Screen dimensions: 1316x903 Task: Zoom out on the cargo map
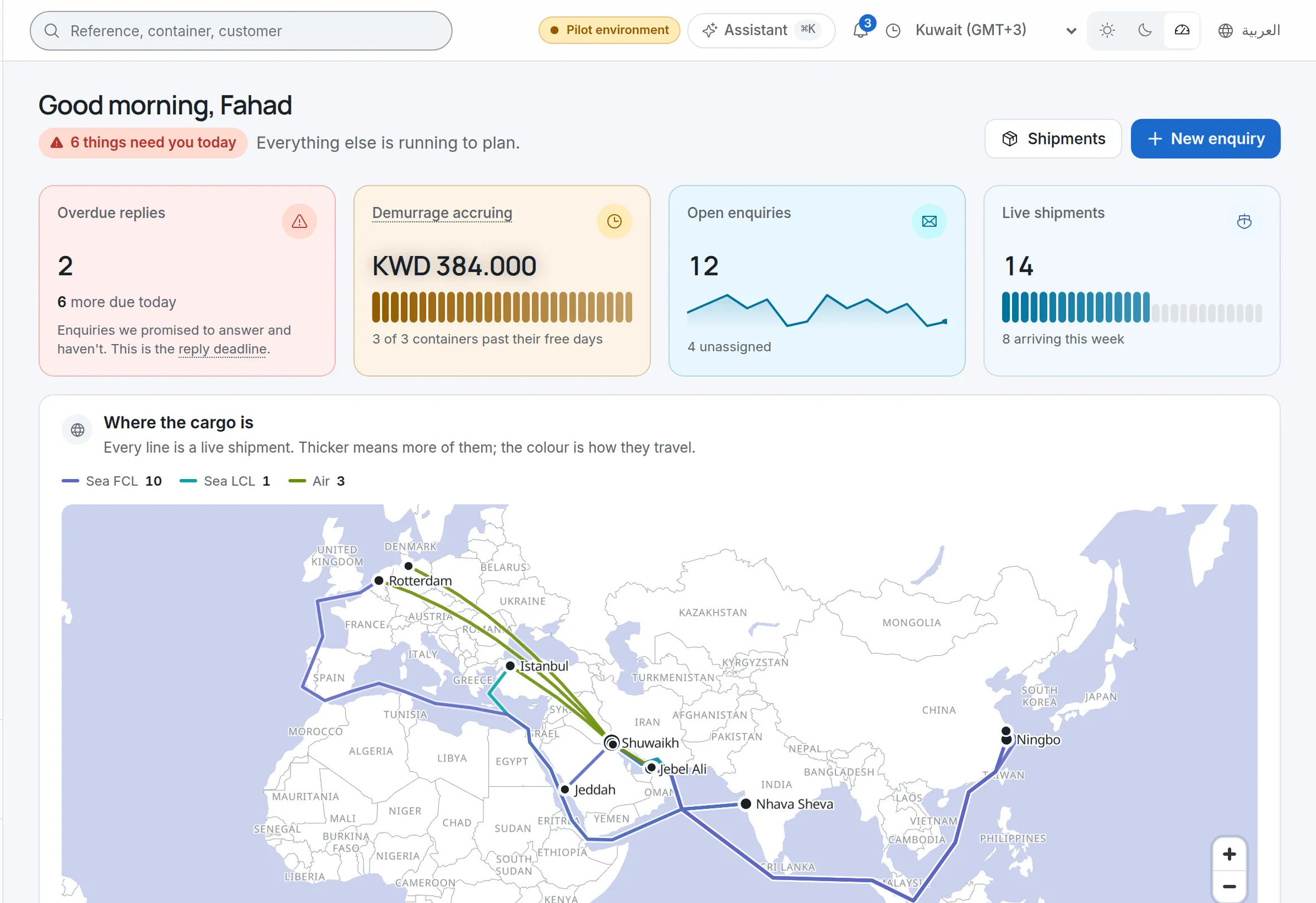(x=1230, y=887)
